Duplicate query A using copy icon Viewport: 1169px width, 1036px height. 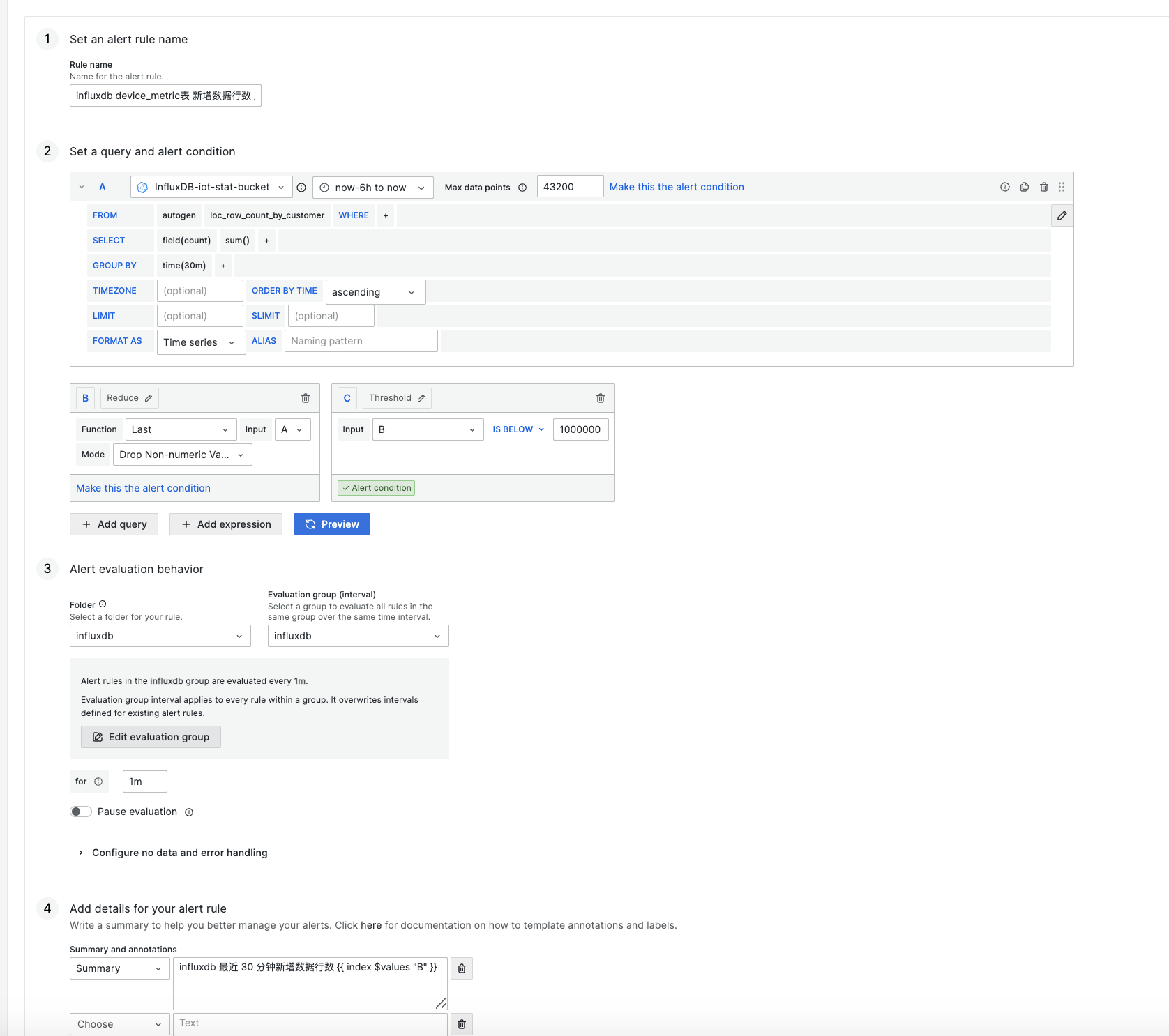[x=1024, y=187]
